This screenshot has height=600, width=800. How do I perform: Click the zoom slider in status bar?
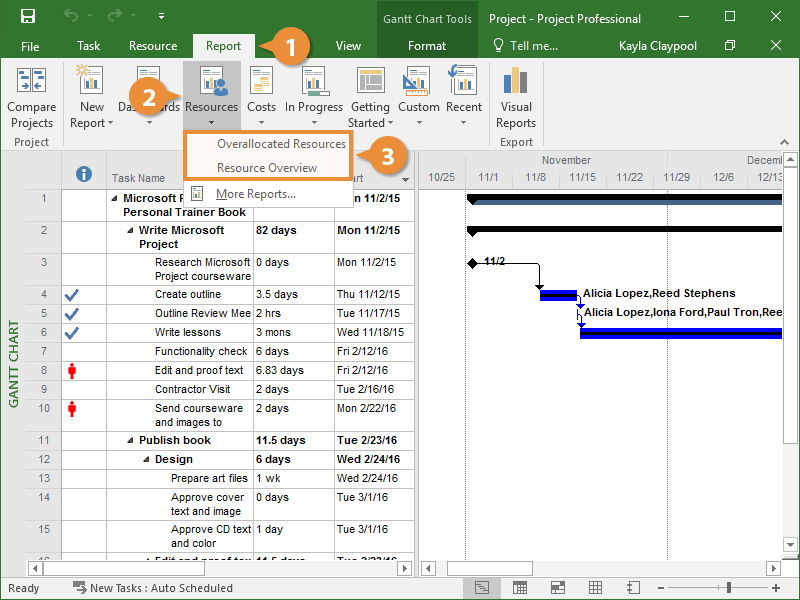pos(729,588)
